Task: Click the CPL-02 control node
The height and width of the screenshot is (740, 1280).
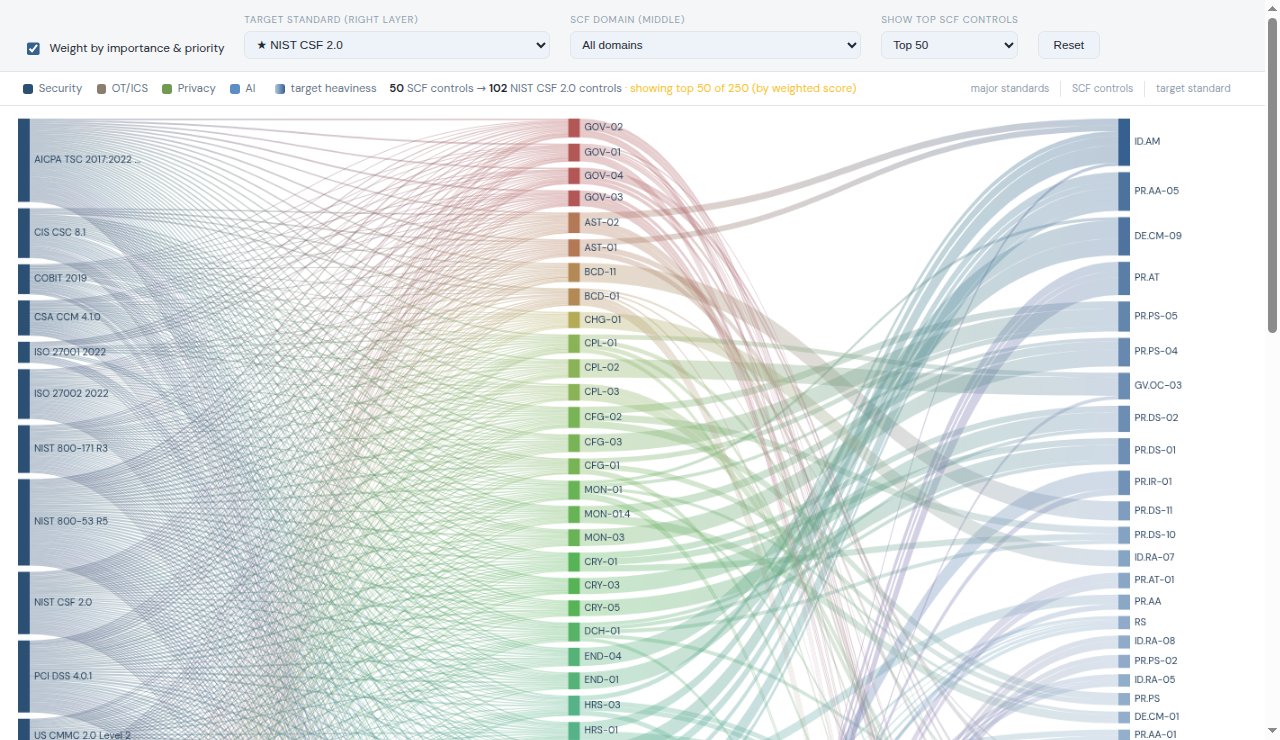Action: point(574,368)
